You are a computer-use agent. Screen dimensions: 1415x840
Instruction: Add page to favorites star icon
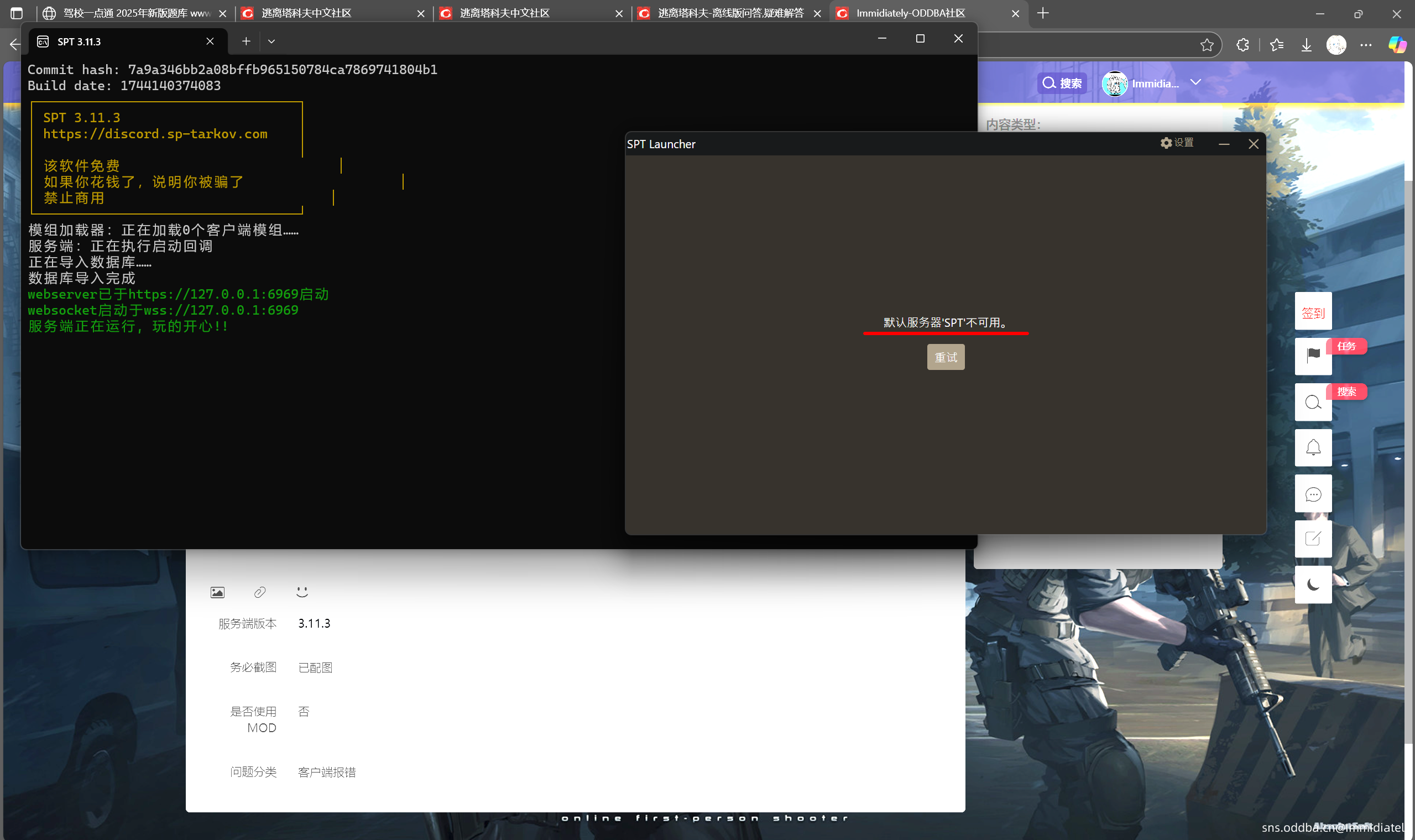[1206, 45]
